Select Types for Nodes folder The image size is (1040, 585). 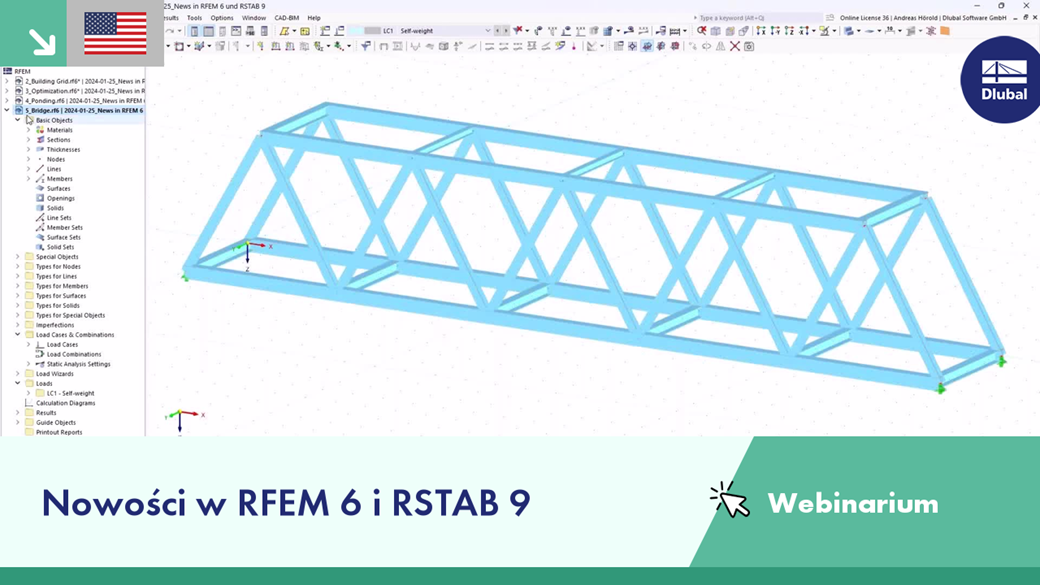pyautogui.click(x=58, y=267)
